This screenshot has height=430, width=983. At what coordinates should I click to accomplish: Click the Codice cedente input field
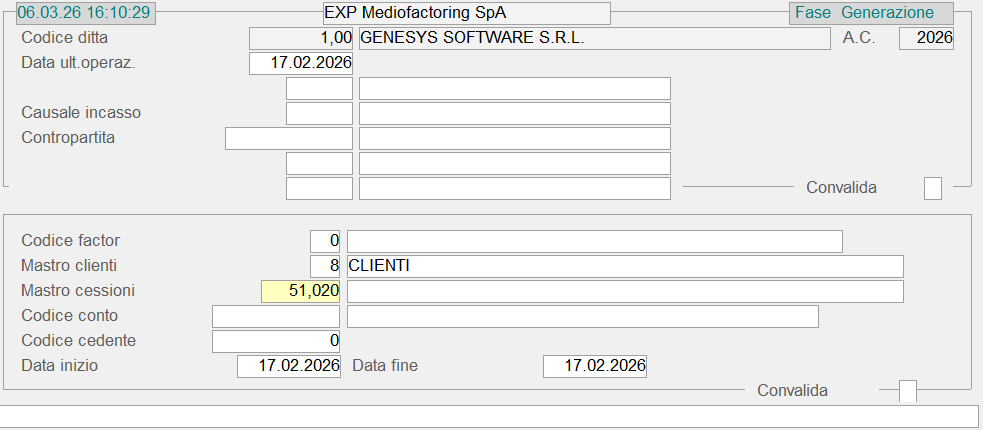pyautogui.click(x=276, y=342)
